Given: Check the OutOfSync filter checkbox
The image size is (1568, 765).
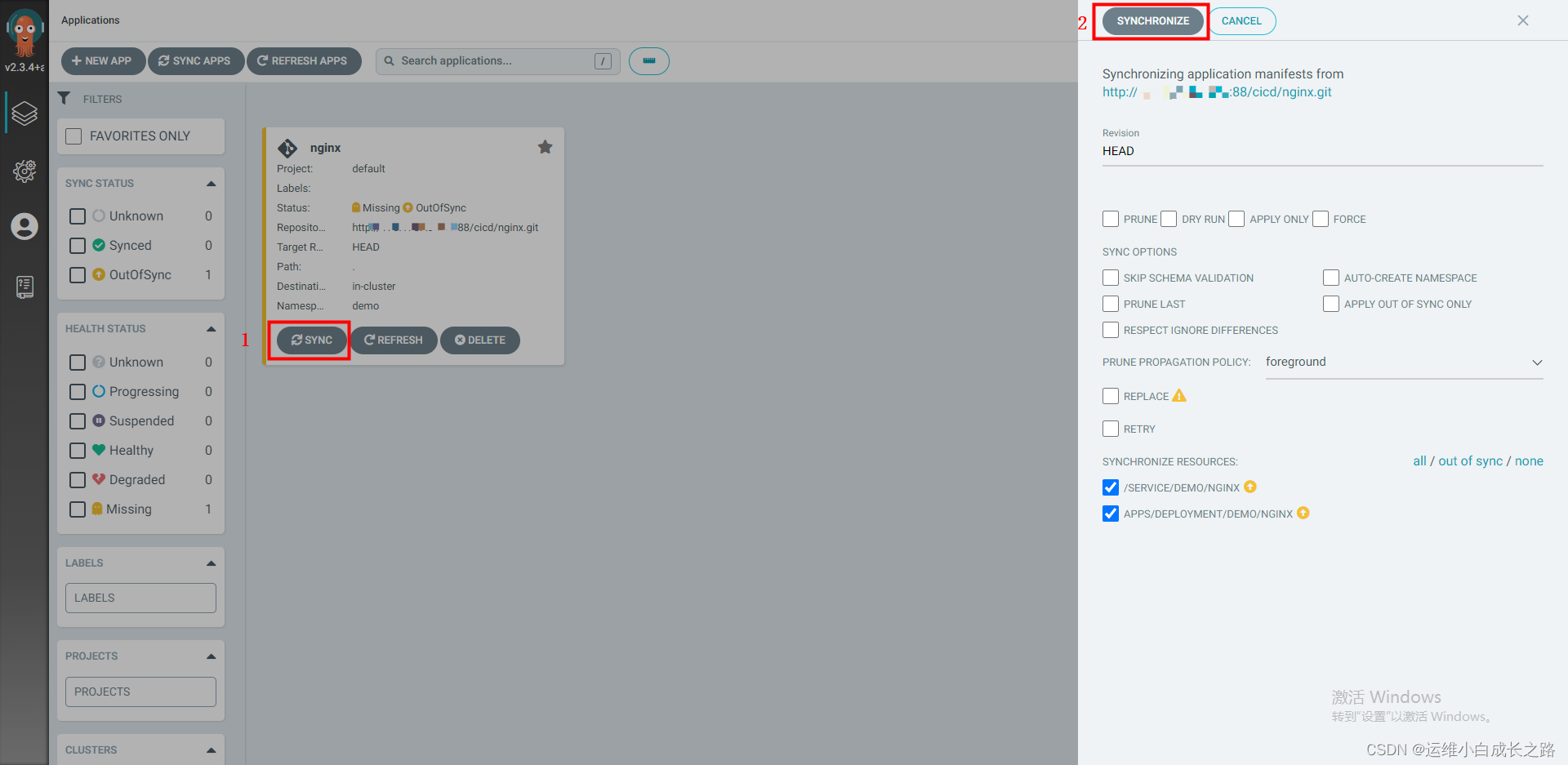Looking at the screenshot, I should tap(78, 274).
